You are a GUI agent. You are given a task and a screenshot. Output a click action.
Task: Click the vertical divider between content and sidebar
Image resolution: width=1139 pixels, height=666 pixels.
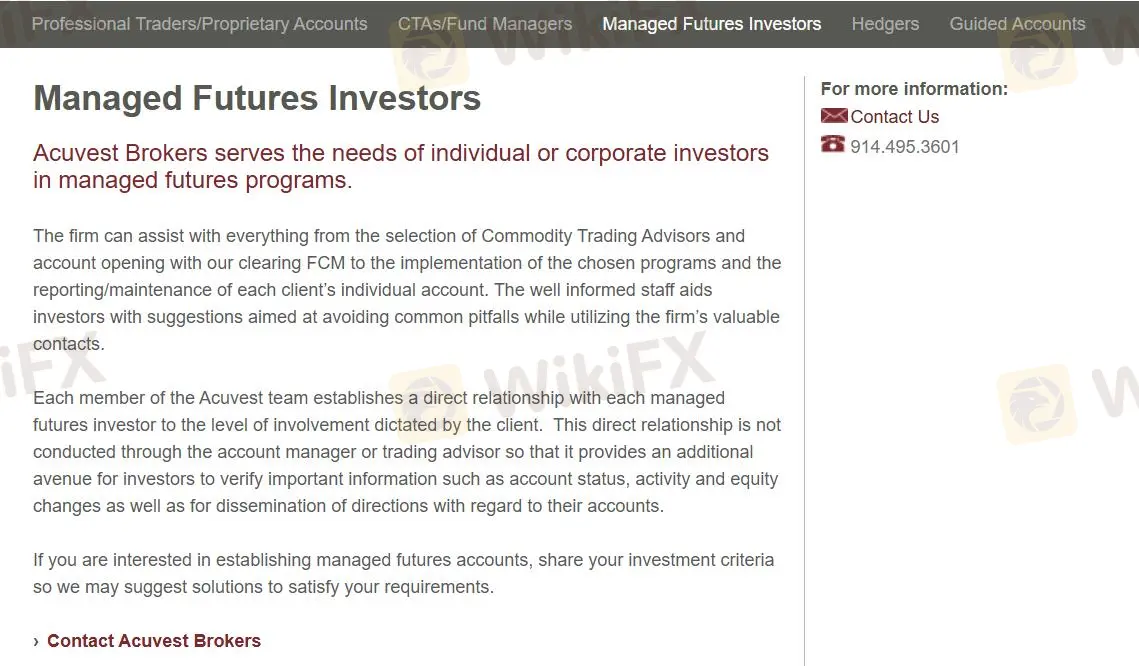coord(804,350)
